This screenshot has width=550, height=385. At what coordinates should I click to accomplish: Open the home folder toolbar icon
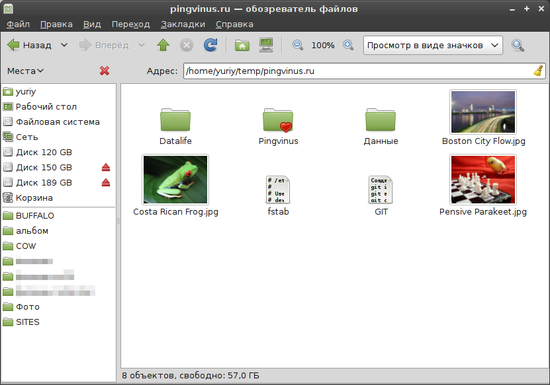click(x=242, y=45)
